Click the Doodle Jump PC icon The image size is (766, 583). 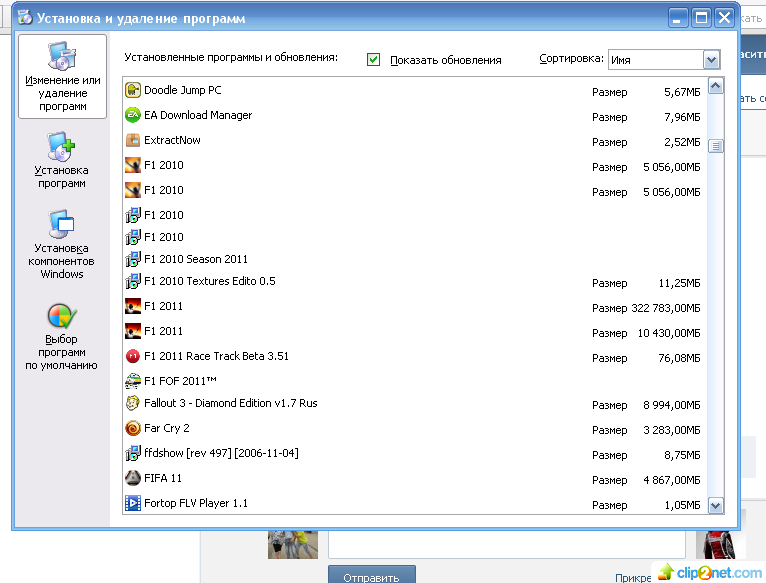click(132, 90)
